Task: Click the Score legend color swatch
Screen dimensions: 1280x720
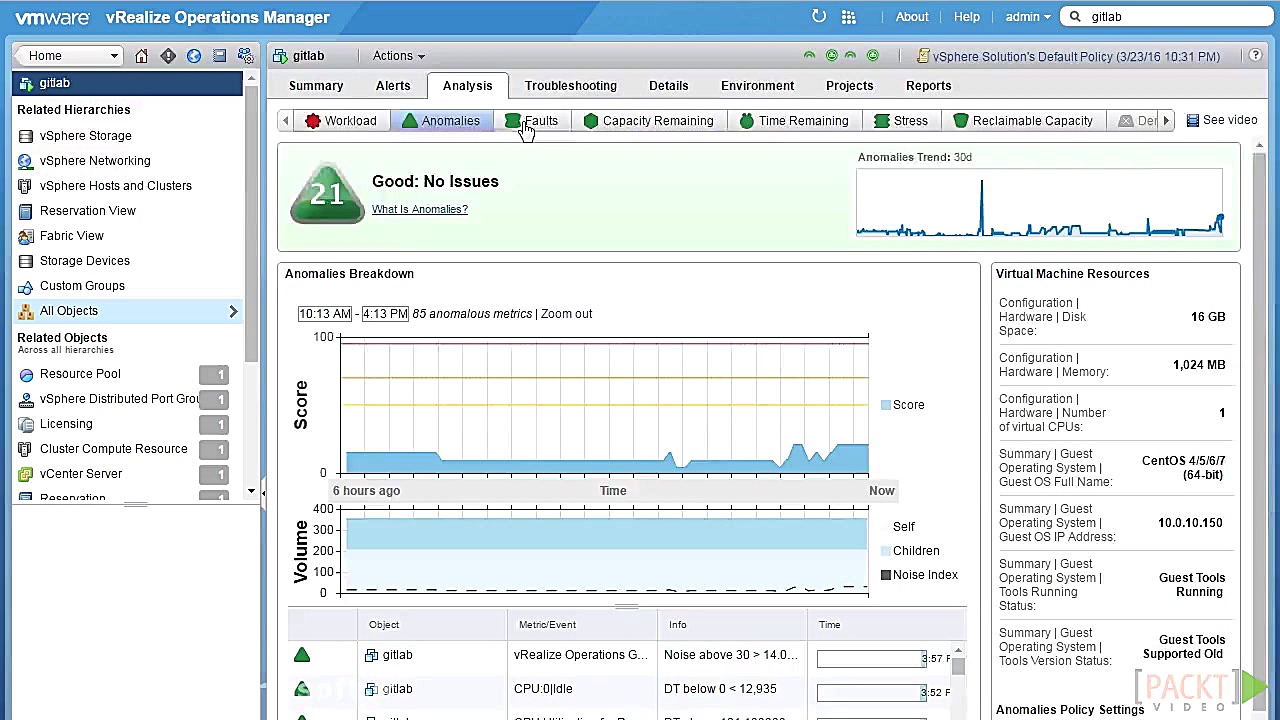Action: [x=886, y=405]
